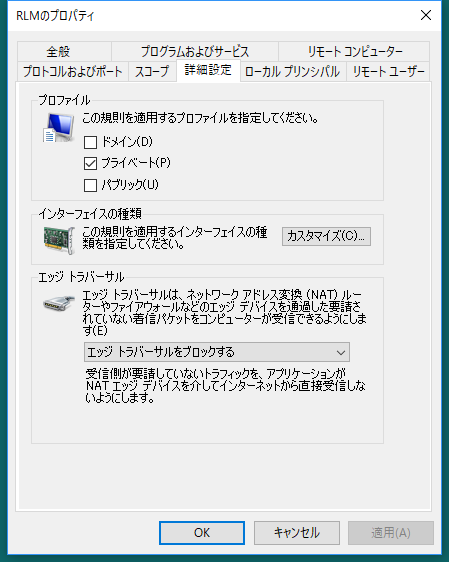Enable the パブリック(U) profile checkbox
The image size is (449, 562).
[x=90, y=185]
